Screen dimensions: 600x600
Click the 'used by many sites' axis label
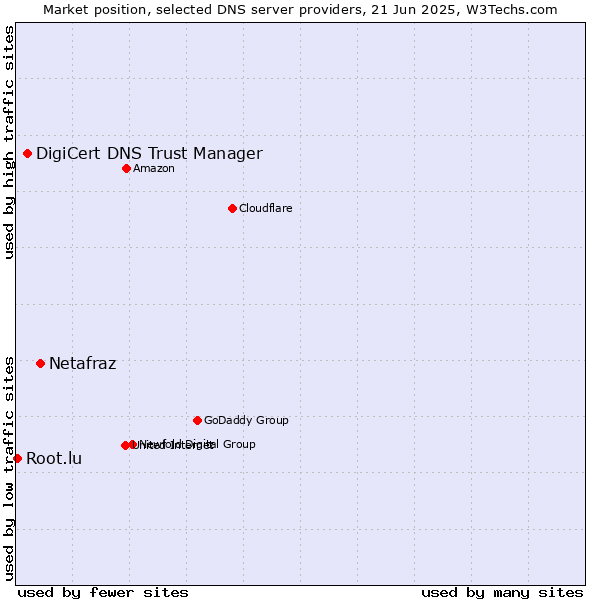point(502,593)
